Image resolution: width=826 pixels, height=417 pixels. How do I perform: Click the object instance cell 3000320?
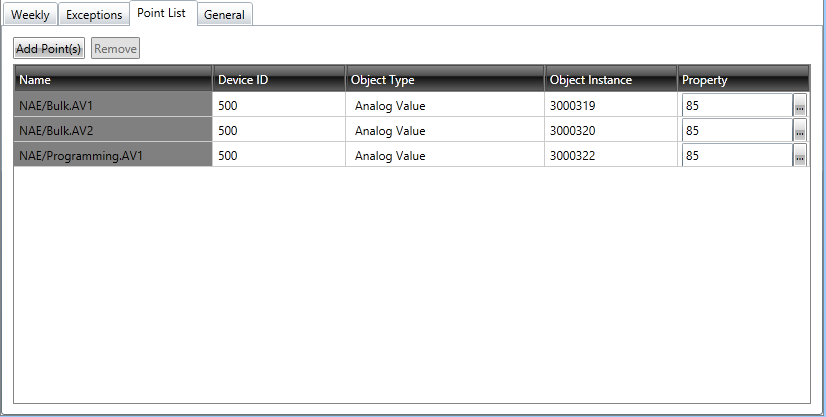point(611,130)
